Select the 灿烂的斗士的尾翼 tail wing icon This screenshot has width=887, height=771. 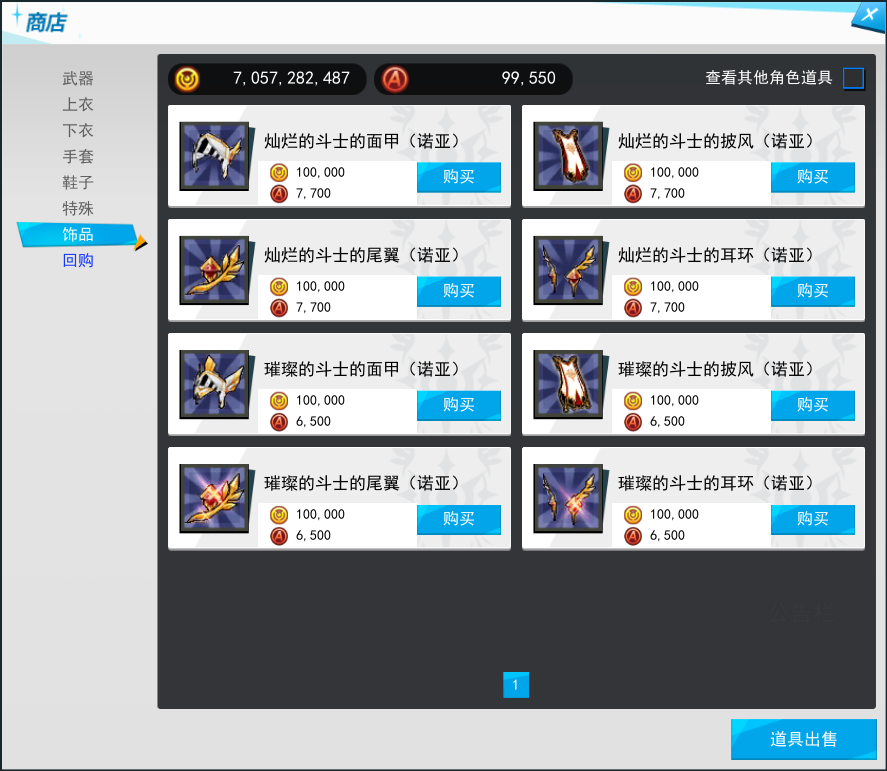tap(214, 270)
